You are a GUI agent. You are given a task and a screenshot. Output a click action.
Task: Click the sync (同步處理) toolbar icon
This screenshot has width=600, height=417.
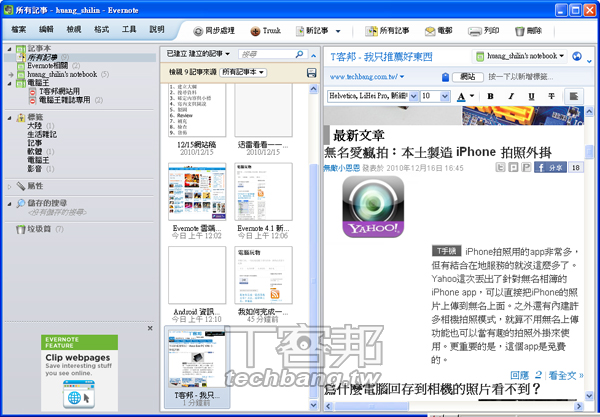198,31
